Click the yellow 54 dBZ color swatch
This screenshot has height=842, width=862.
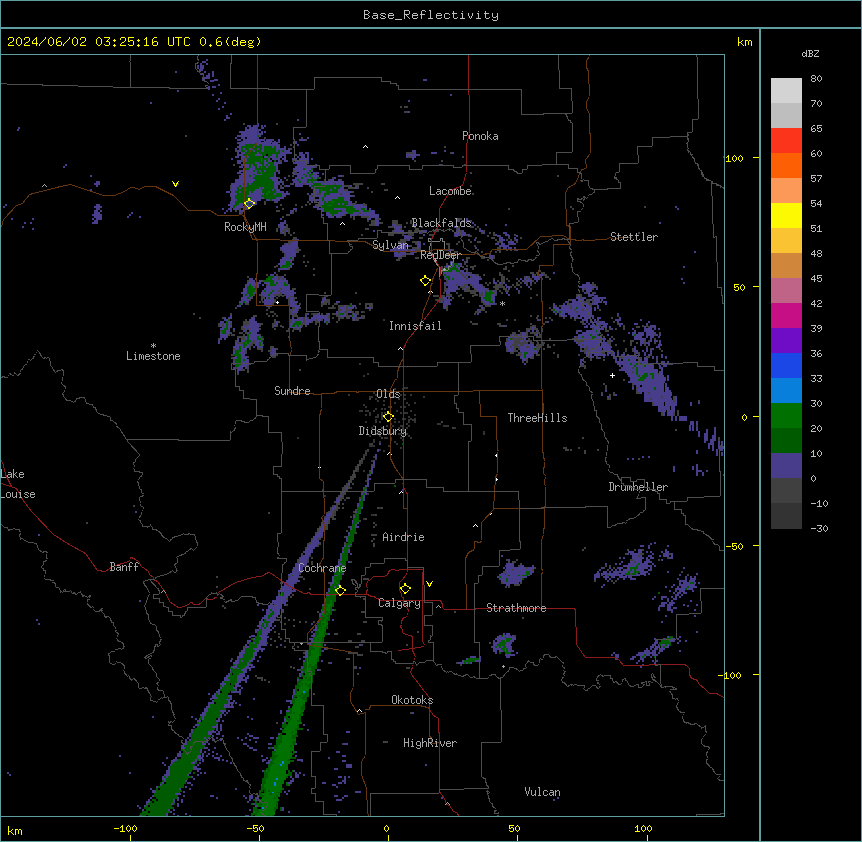pyautogui.click(x=786, y=215)
